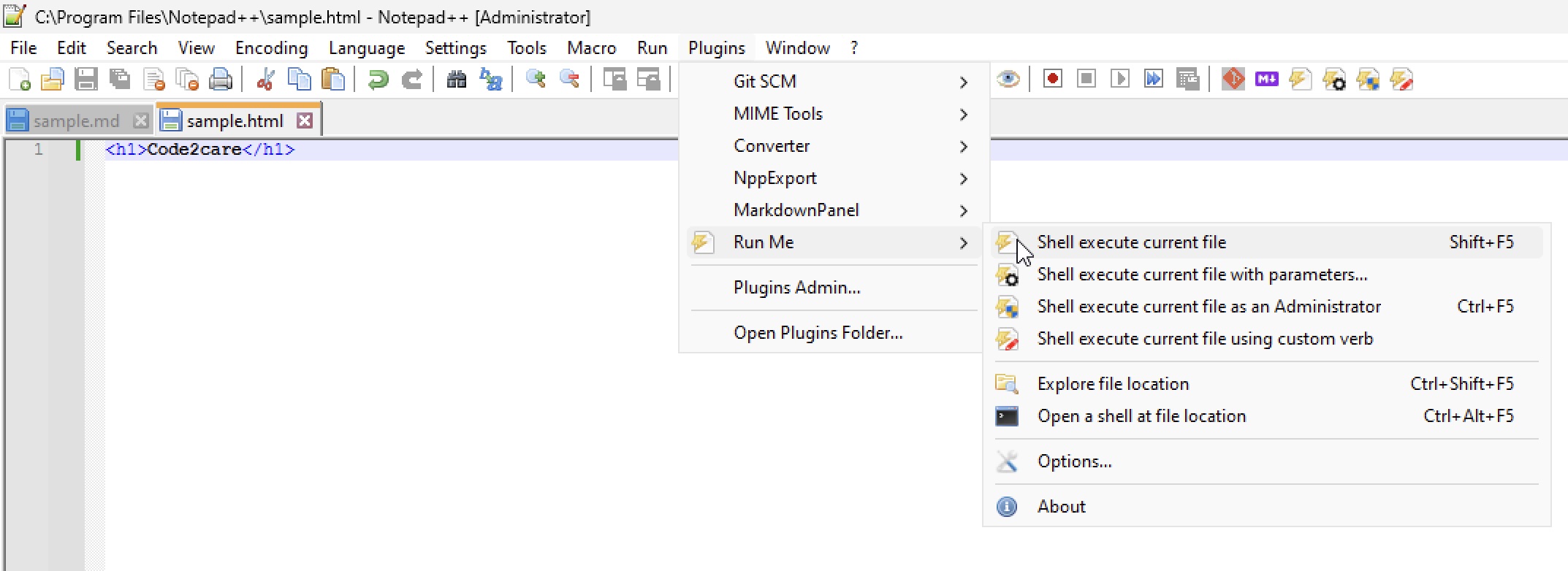
Task: Click the Synchronize horizontal scrolling icon
Action: (x=648, y=79)
